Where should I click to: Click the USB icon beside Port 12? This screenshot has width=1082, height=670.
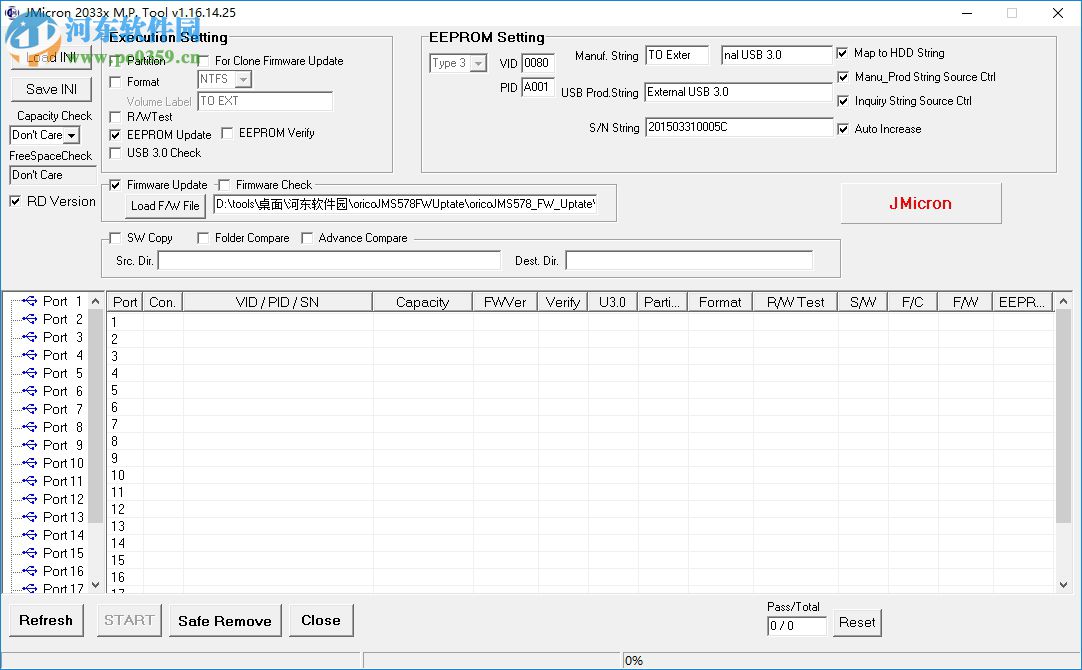click(x=30, y=499)
